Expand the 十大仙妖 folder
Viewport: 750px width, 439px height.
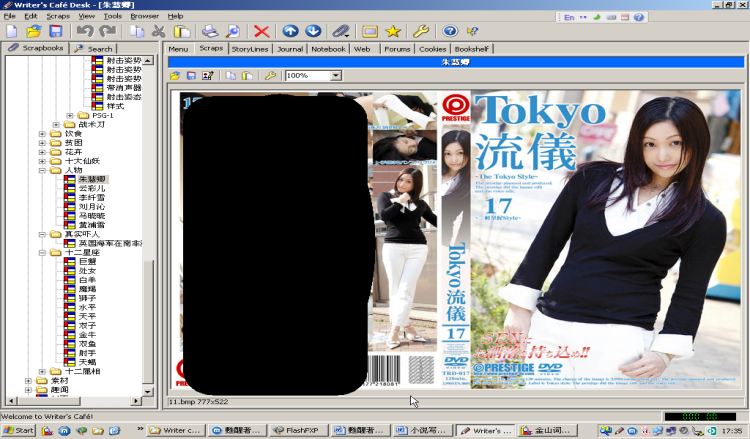pos(42,161)
